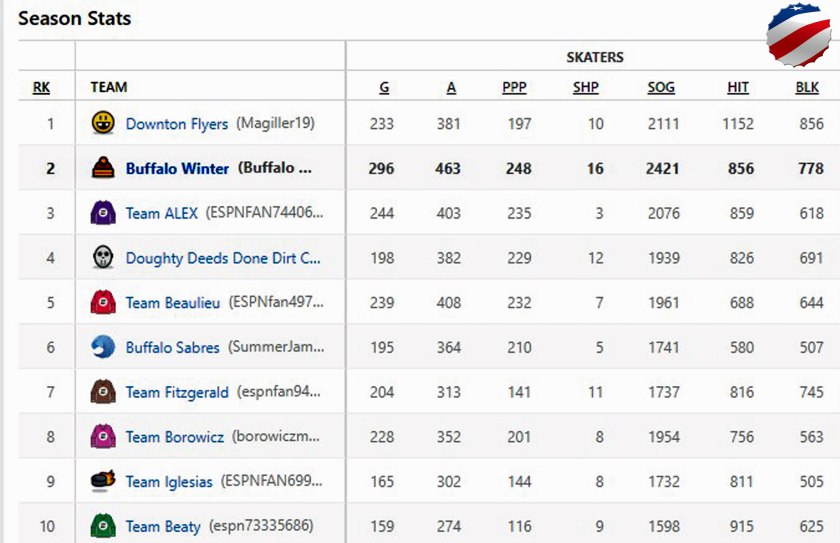Sort standings by PPP column header
This screenshot has width=840, height=543.
tap(514, 87)
